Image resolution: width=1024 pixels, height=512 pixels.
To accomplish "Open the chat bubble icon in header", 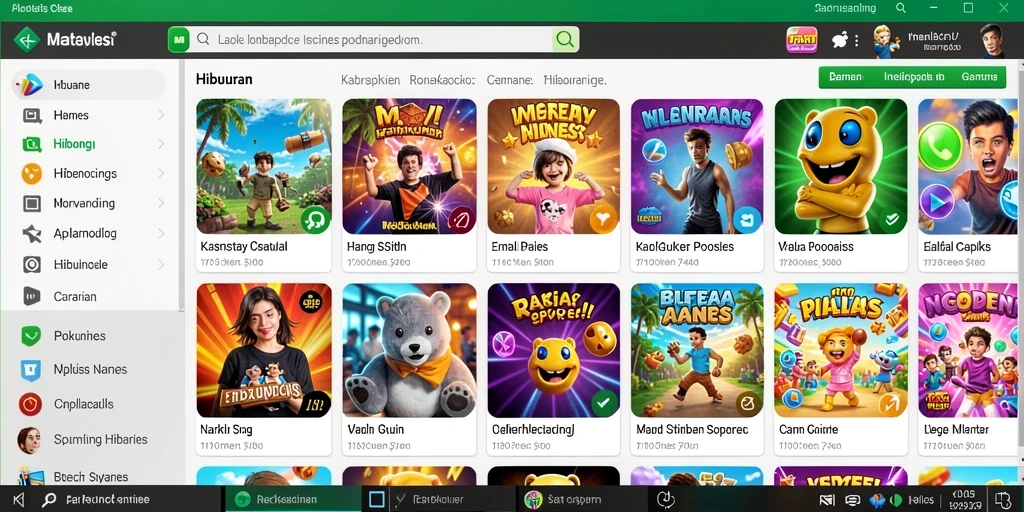I will [840, 40].
